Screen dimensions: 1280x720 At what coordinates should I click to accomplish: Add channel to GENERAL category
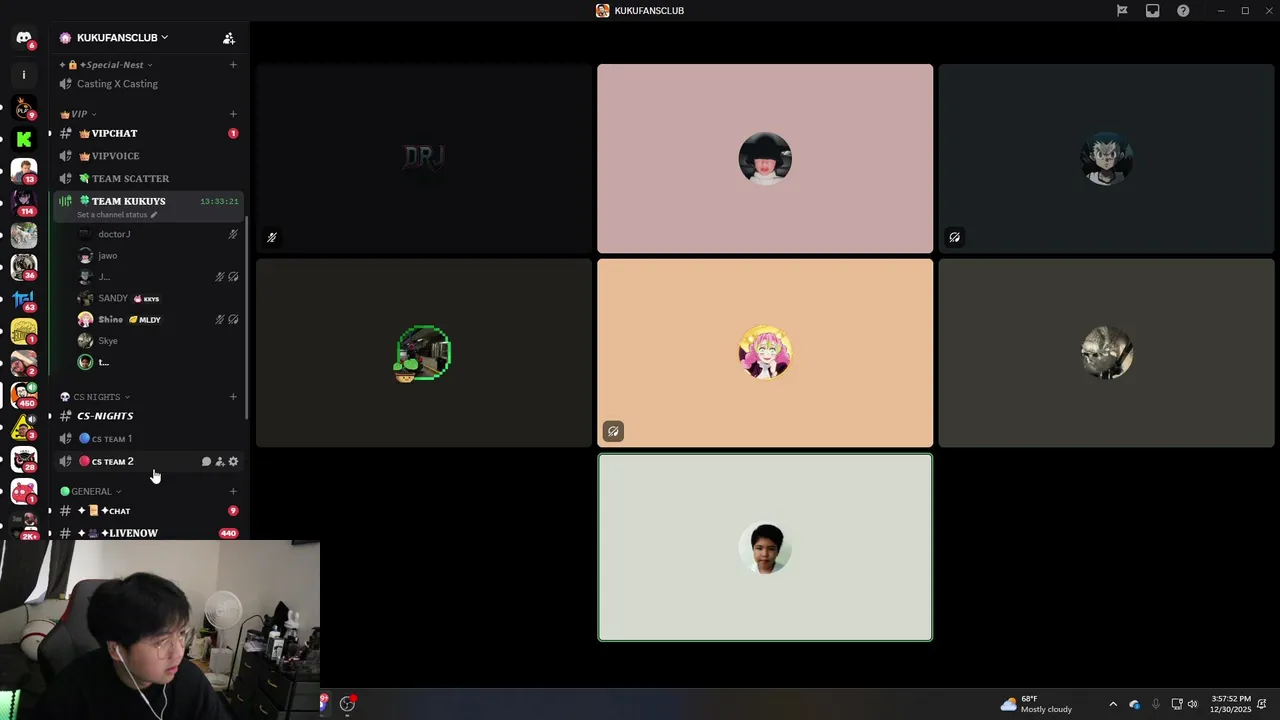click(x=233, y=491)
